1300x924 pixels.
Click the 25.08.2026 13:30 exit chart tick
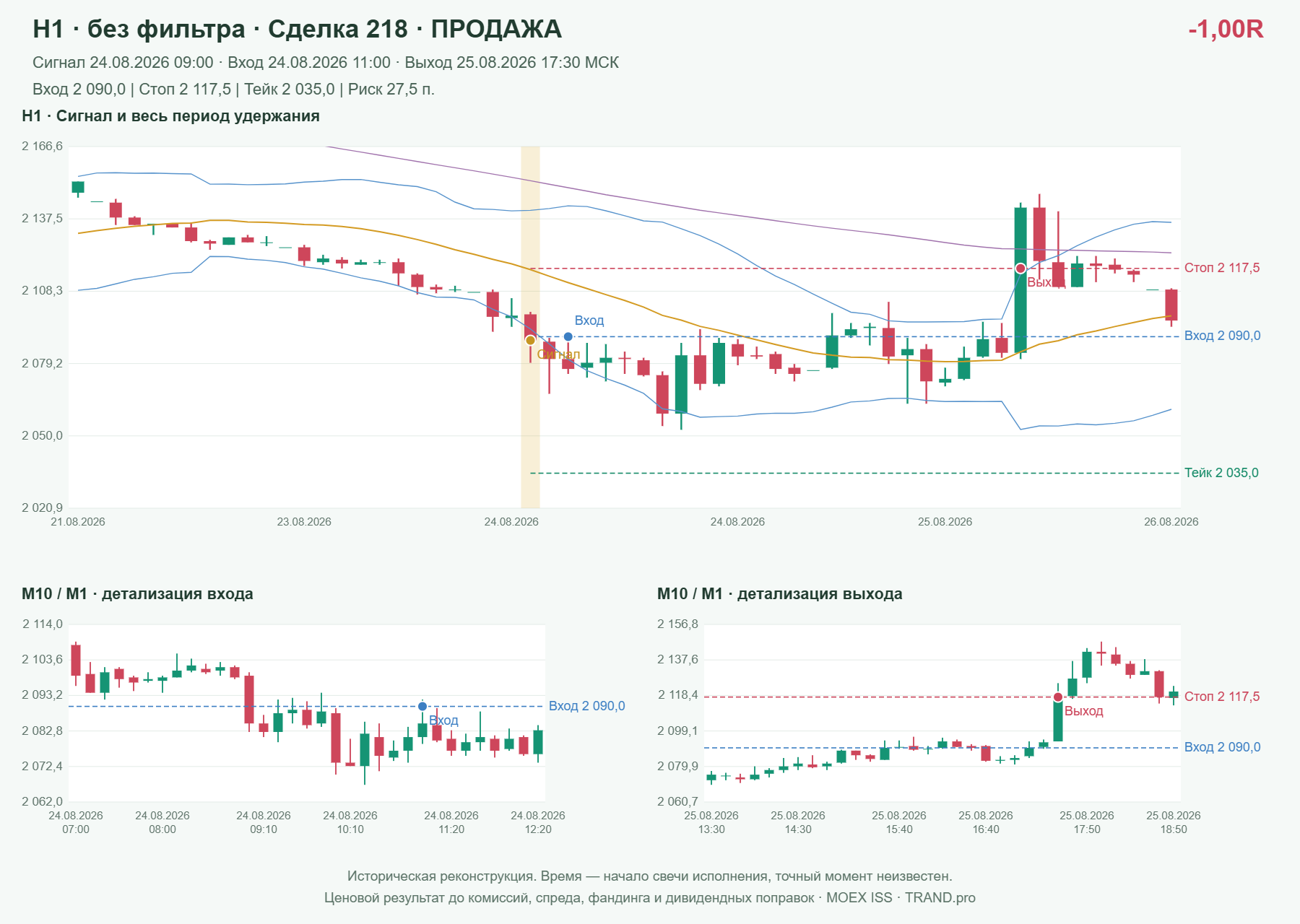point(711,822)
